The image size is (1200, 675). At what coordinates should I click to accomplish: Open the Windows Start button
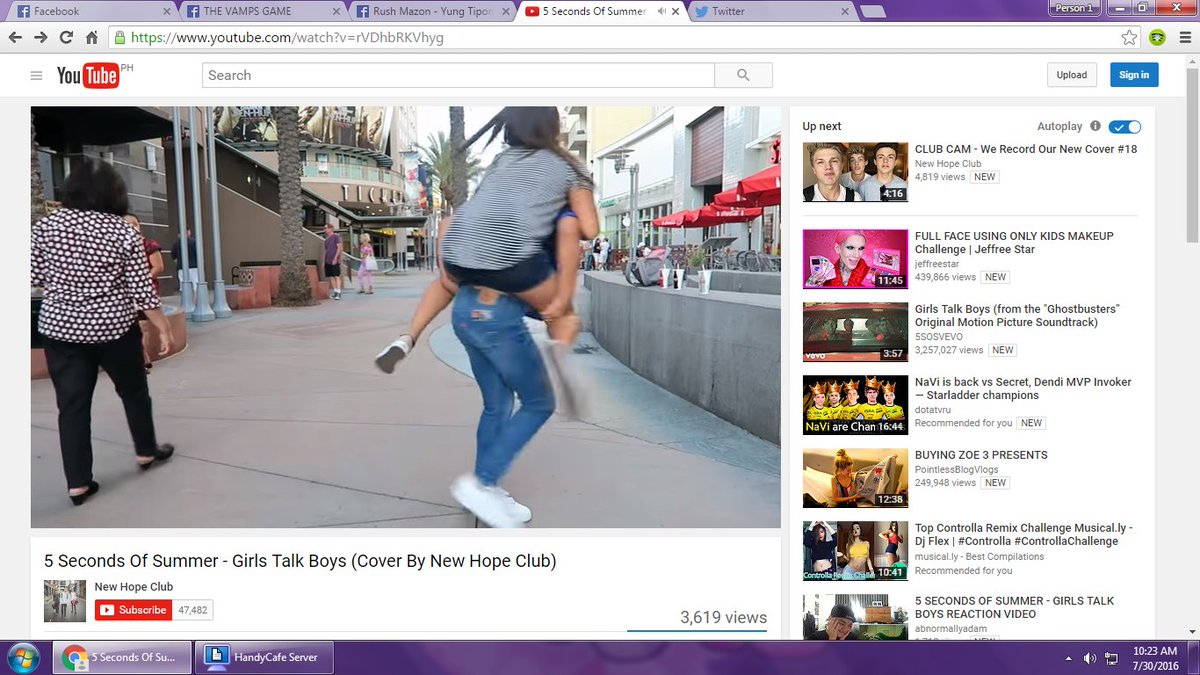[22, 657]
